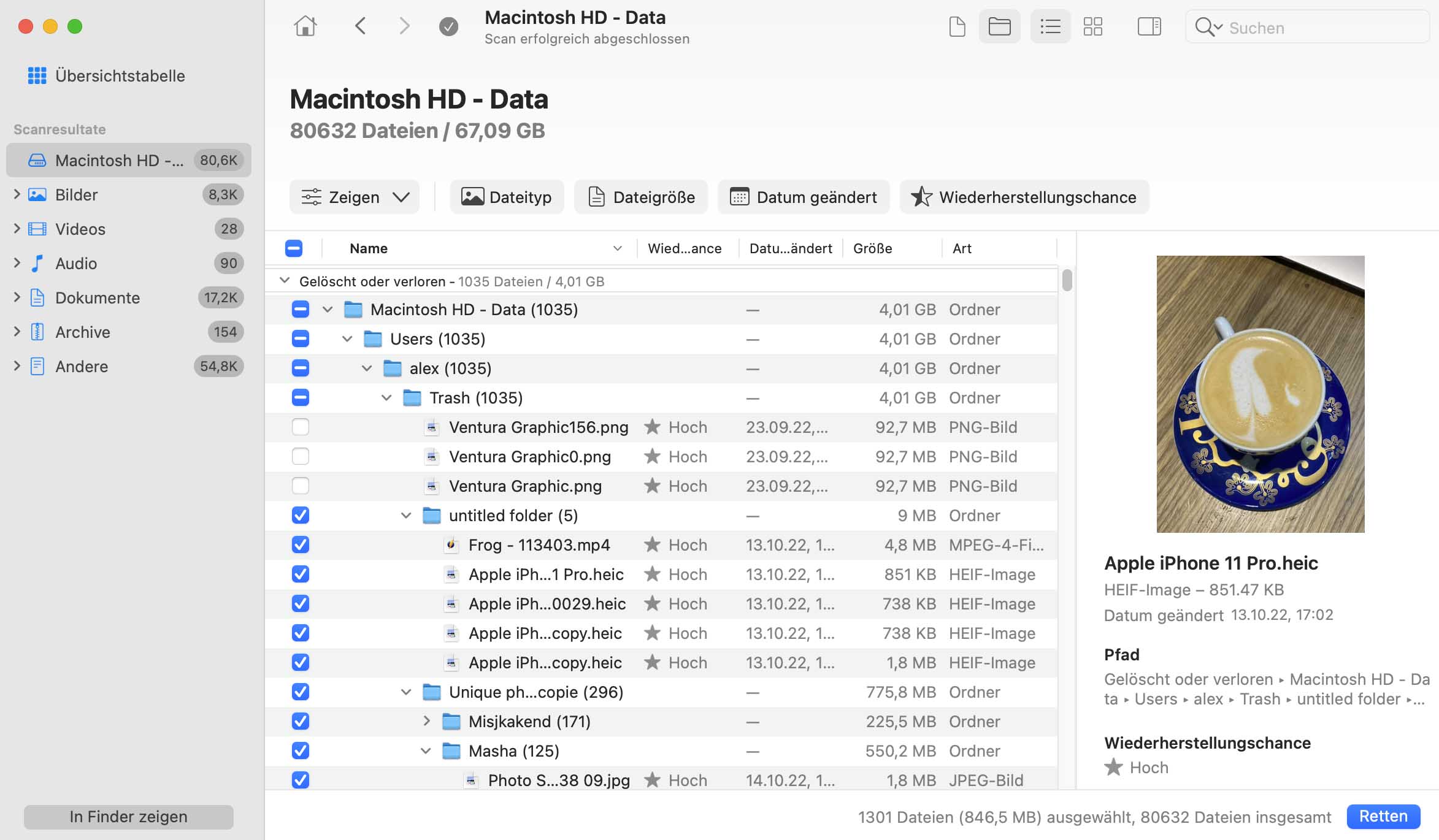Click In Finder zeigen button
This screenshot has height=840, width=1439.
[129, 817]
